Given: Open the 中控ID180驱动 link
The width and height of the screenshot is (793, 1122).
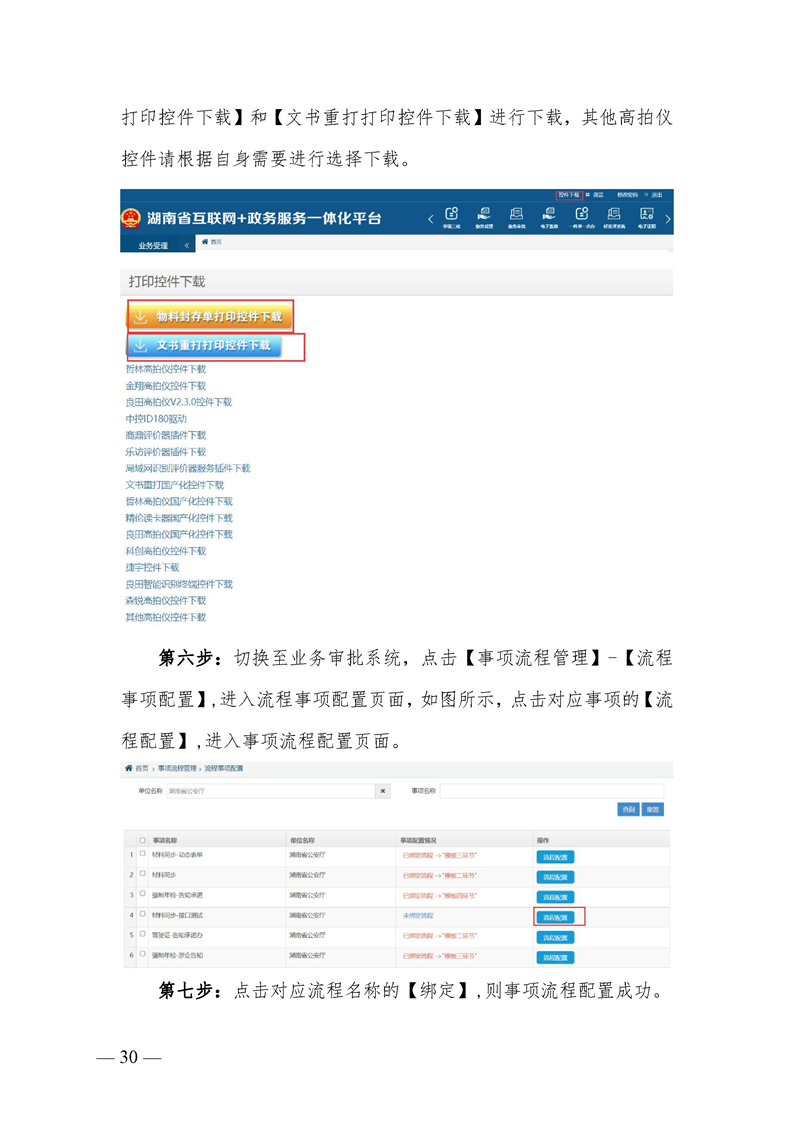Looking at the screenshot, I should pyautogui.click(x=156, y=419).
